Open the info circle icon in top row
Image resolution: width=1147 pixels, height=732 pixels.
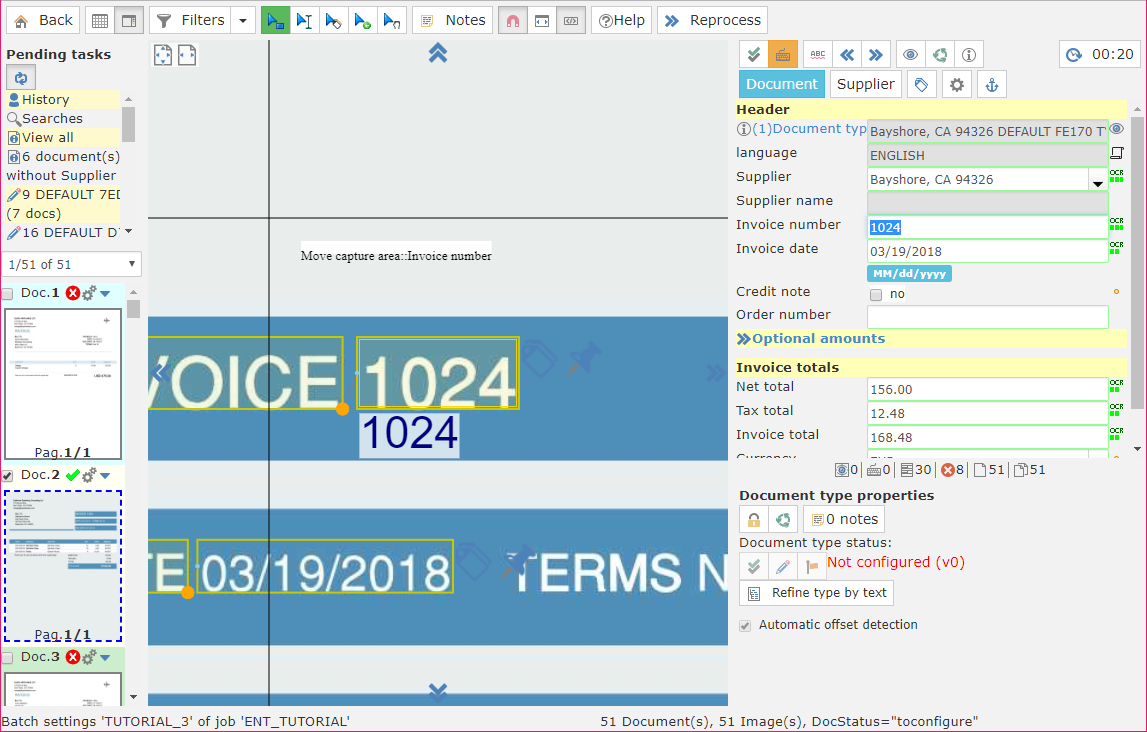click(969, 55)
